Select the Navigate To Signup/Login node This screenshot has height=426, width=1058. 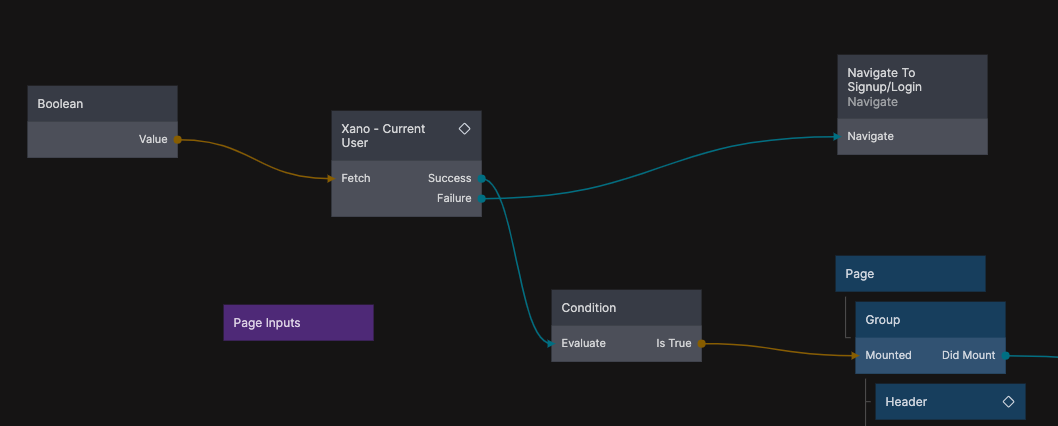pyautogui.click(x=911, y=87)
